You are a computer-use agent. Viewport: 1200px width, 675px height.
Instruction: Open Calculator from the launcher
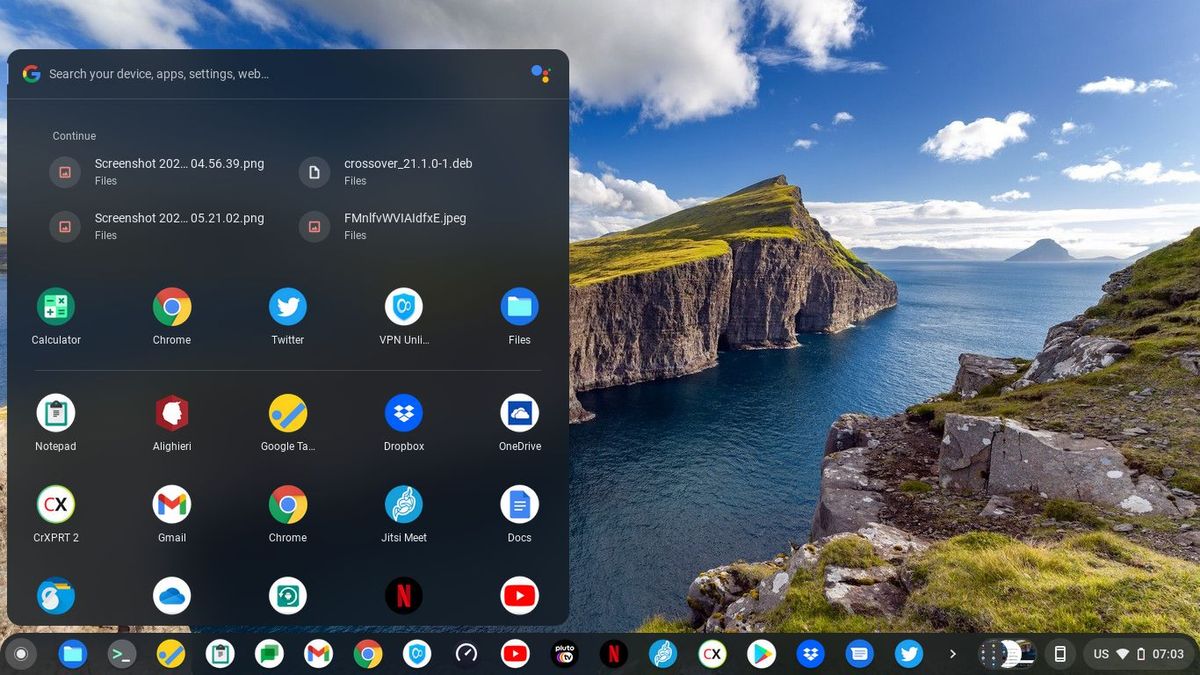click(55, 315)
